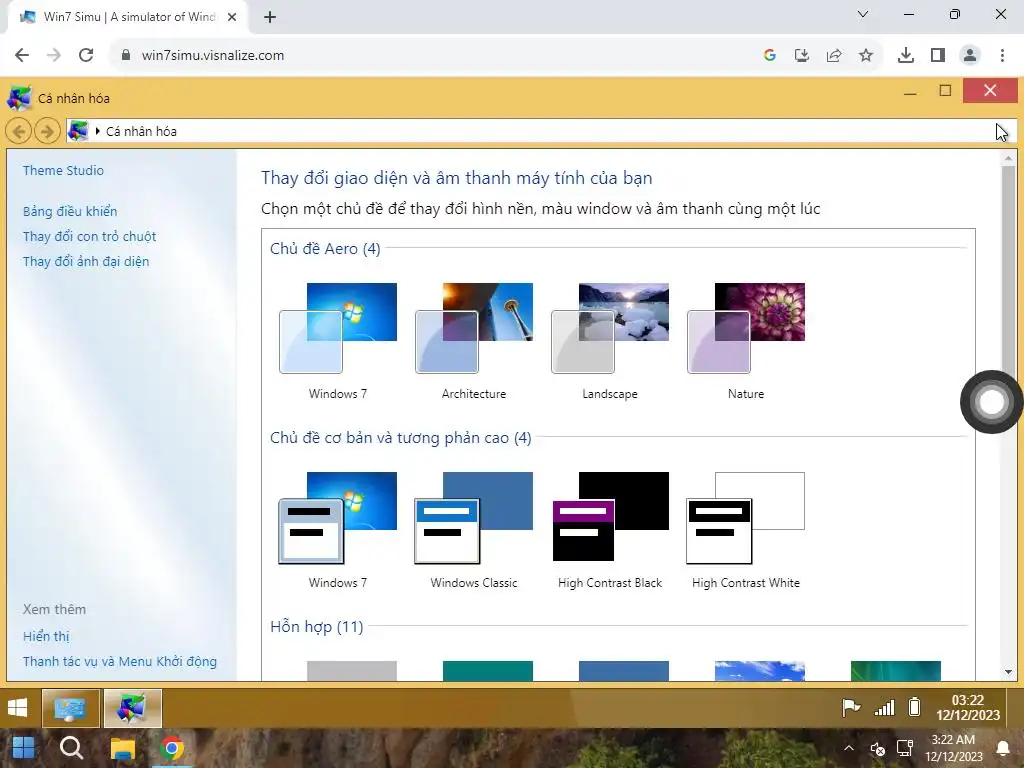Viewport: 1024px width, 768px height.
Task: Show hidden tray icons chevron
Action: [x=848, y=748]
